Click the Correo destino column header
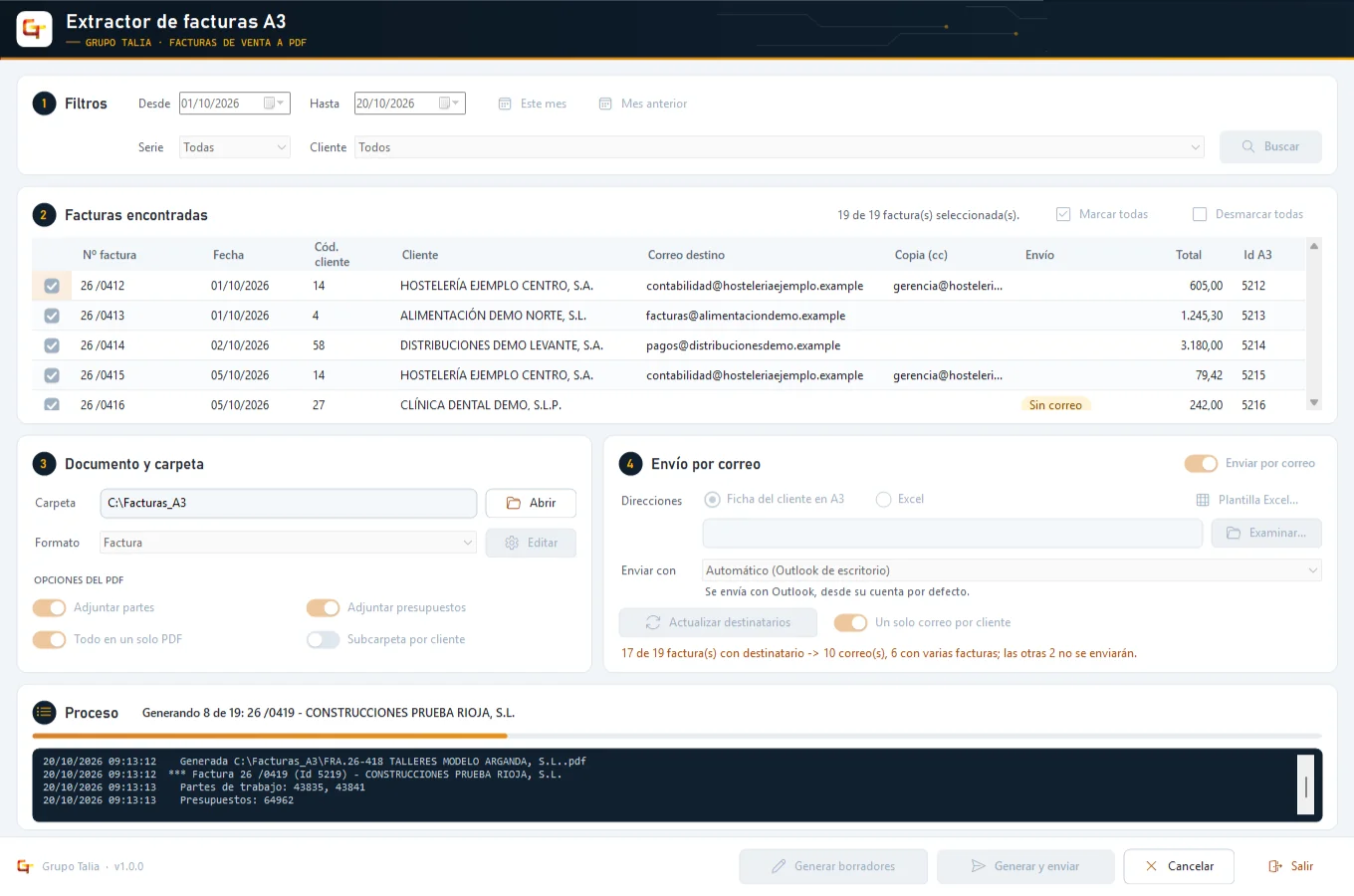The height and width of the screenshot is (896, 1354). click(686, 255)
